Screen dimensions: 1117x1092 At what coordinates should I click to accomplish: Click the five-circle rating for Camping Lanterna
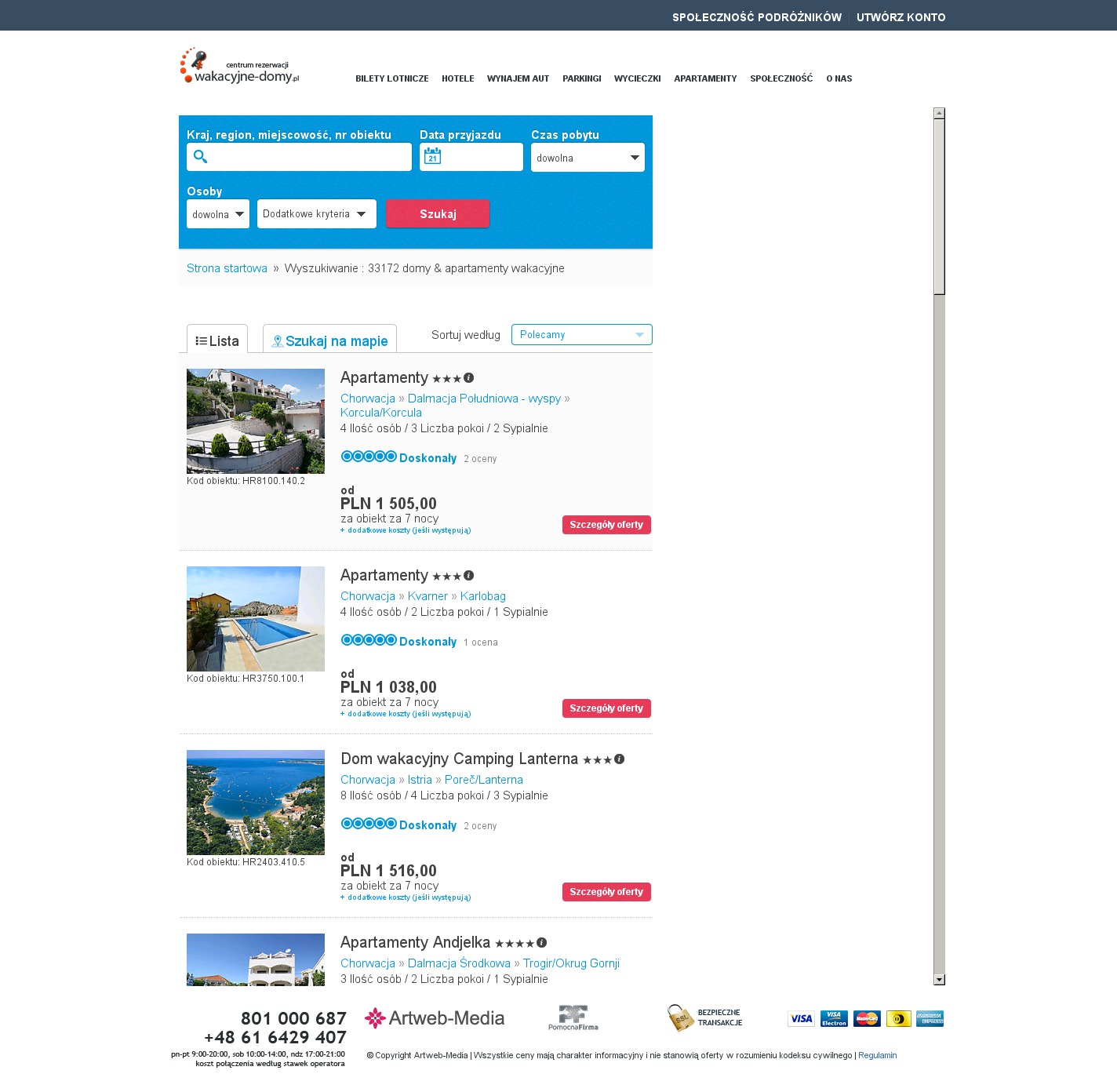coord(369,824)
